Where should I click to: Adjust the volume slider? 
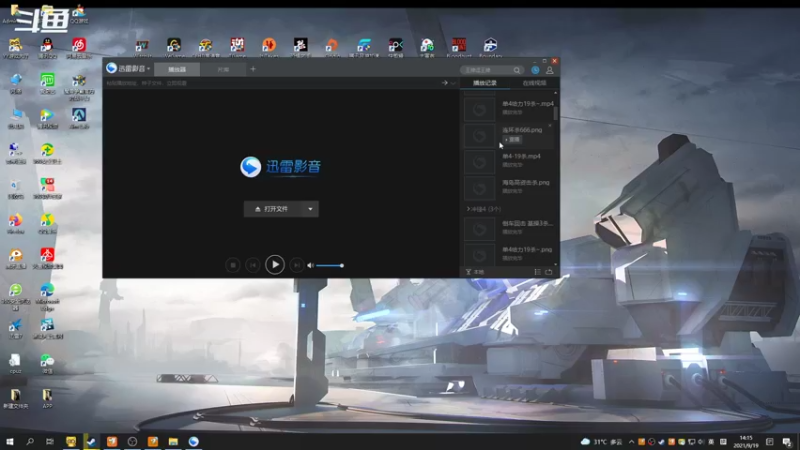click(x=330, y=265)
